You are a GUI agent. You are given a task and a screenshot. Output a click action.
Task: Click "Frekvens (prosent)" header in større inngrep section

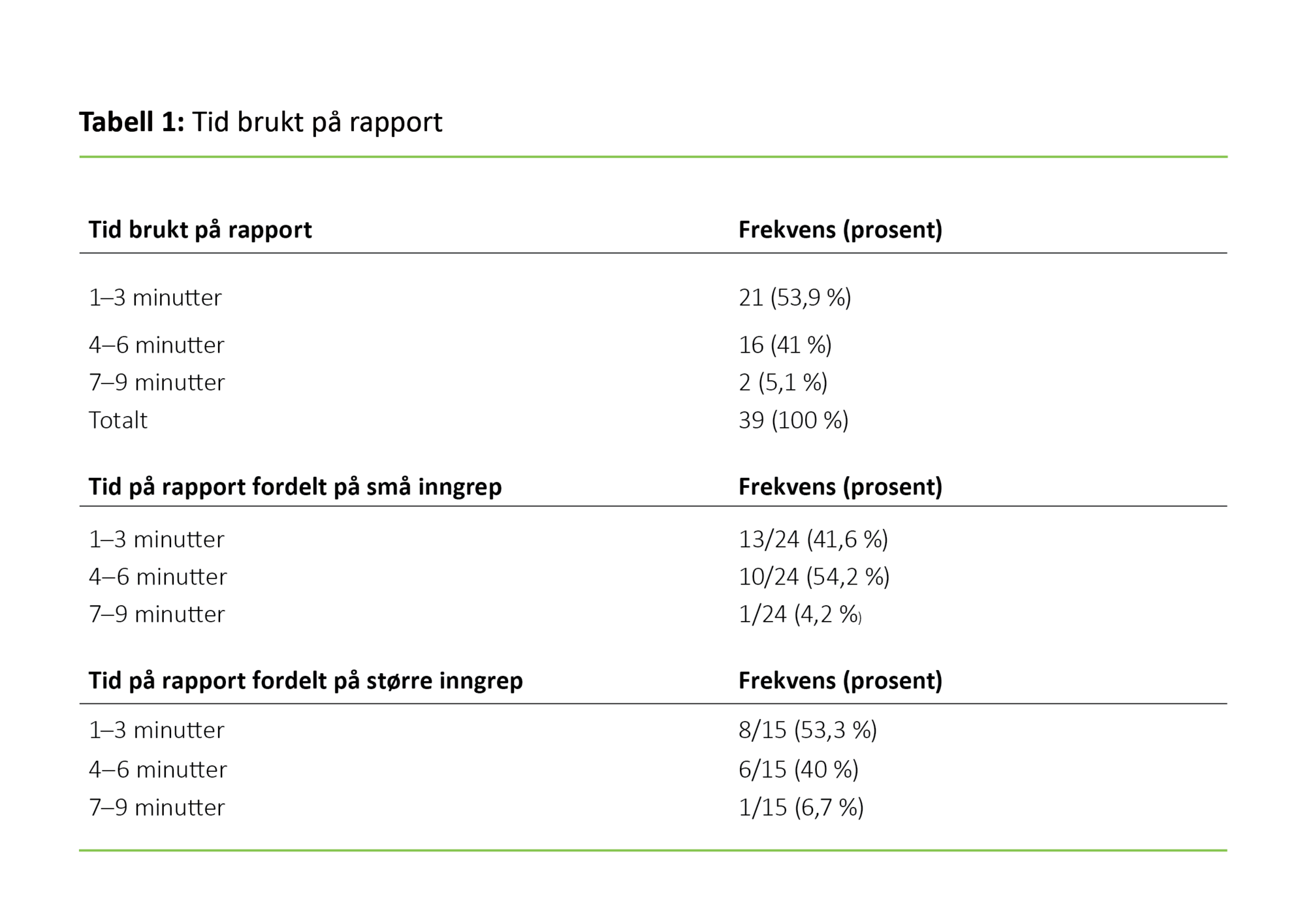click(x=840, y=681)
